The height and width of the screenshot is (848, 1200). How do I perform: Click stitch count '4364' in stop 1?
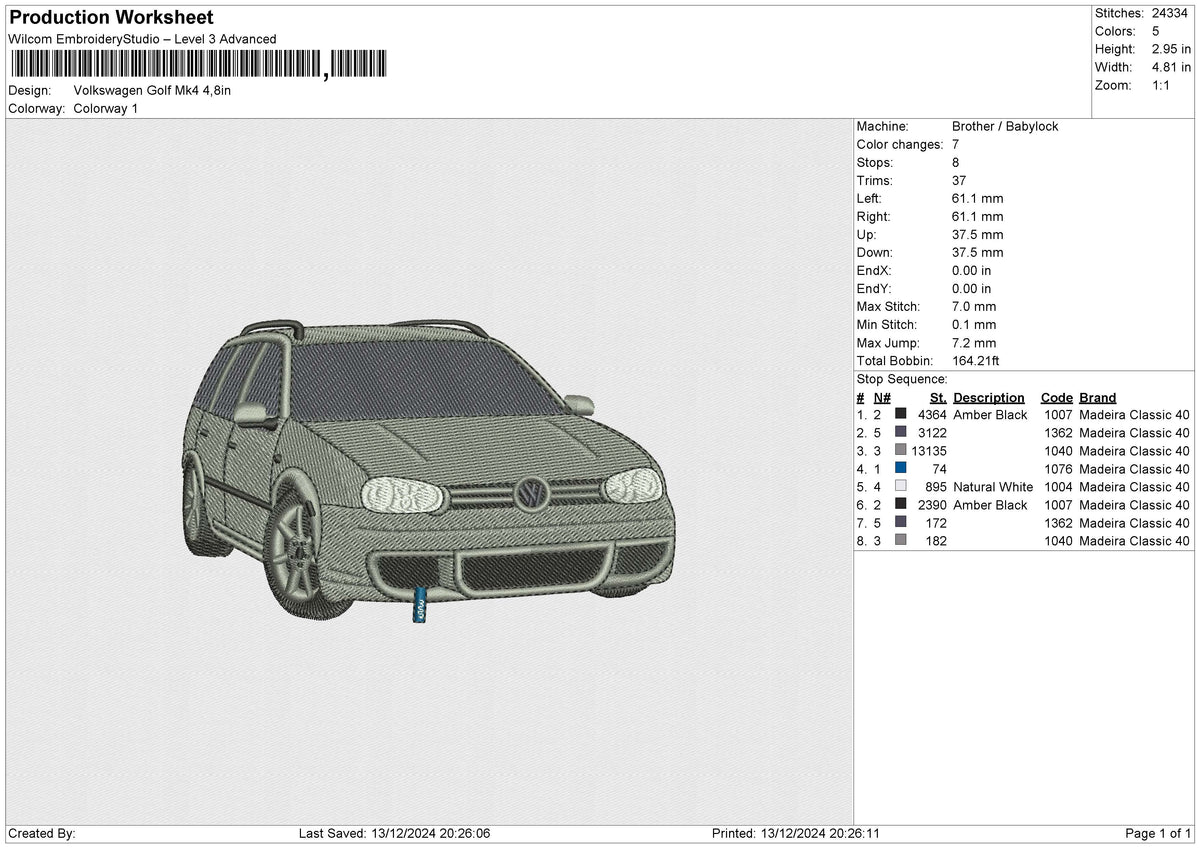pos(931,415)
